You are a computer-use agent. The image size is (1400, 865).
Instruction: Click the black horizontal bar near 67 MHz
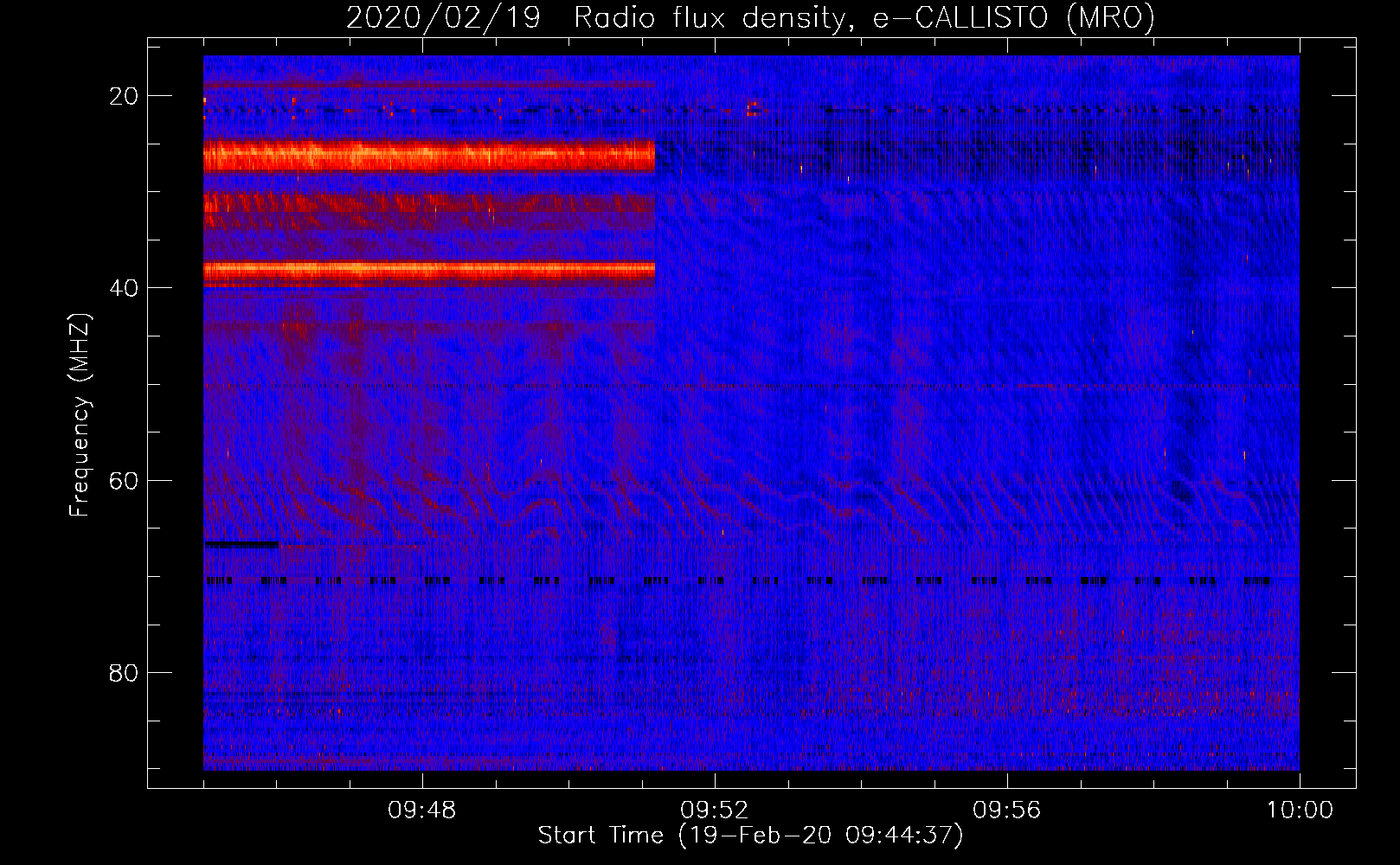(241, 544)
